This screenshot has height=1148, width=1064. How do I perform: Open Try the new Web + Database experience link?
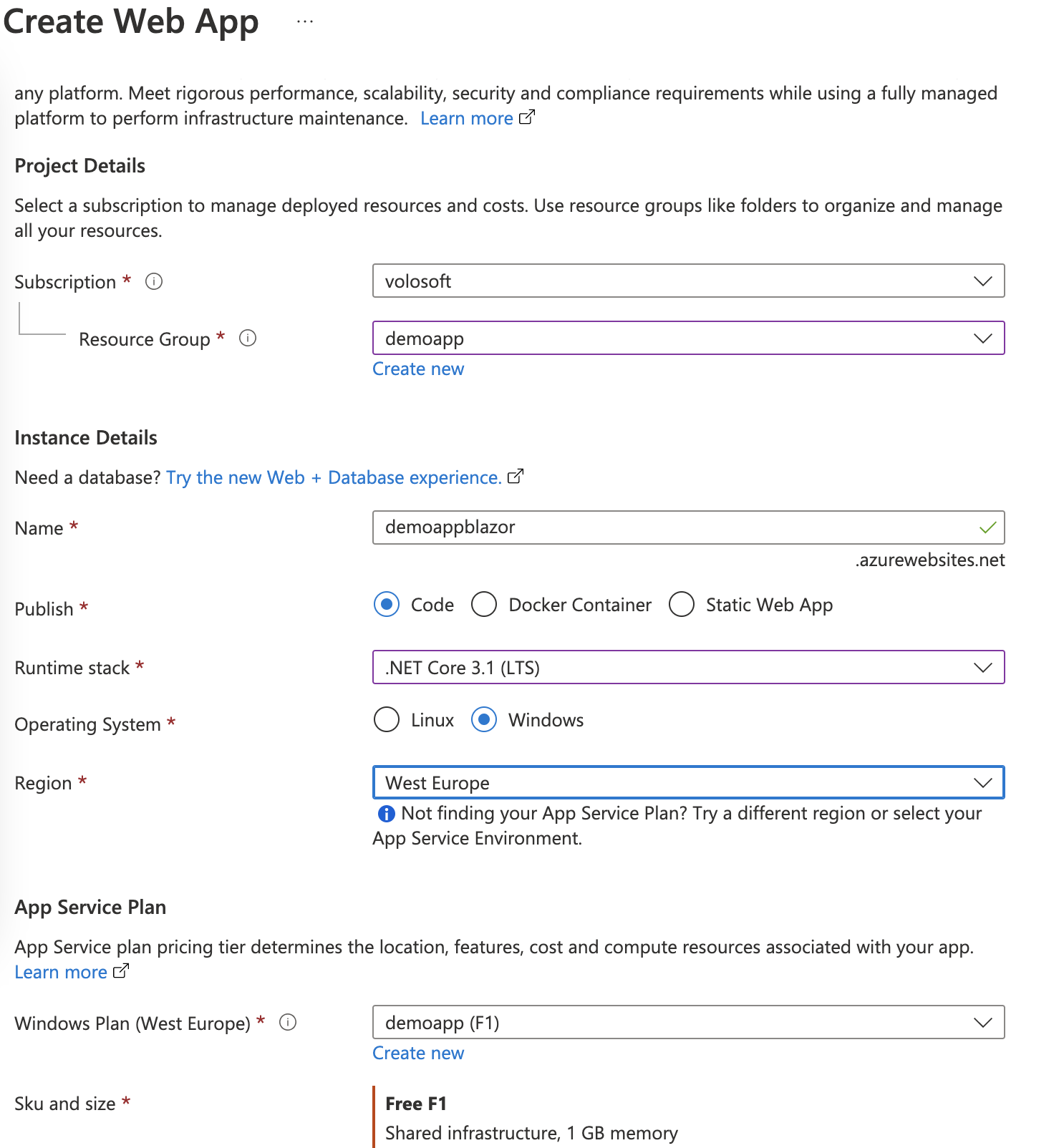pos(334,477)
